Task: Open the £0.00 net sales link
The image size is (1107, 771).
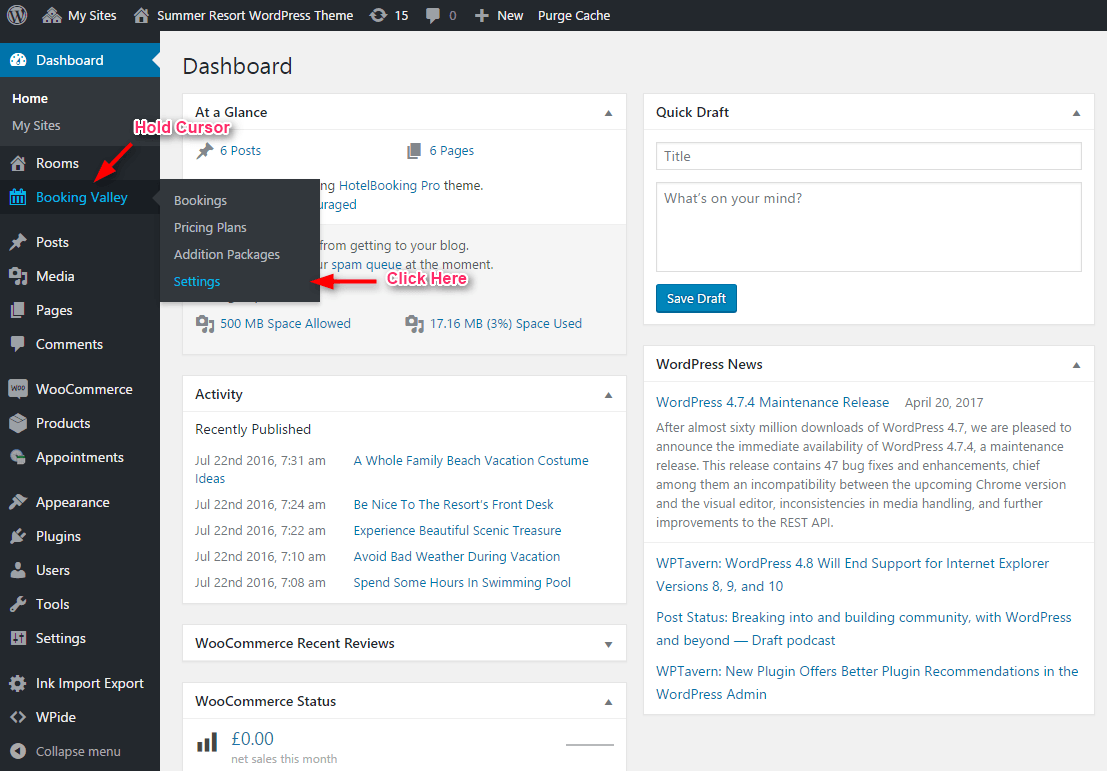Action: [252, 739]
